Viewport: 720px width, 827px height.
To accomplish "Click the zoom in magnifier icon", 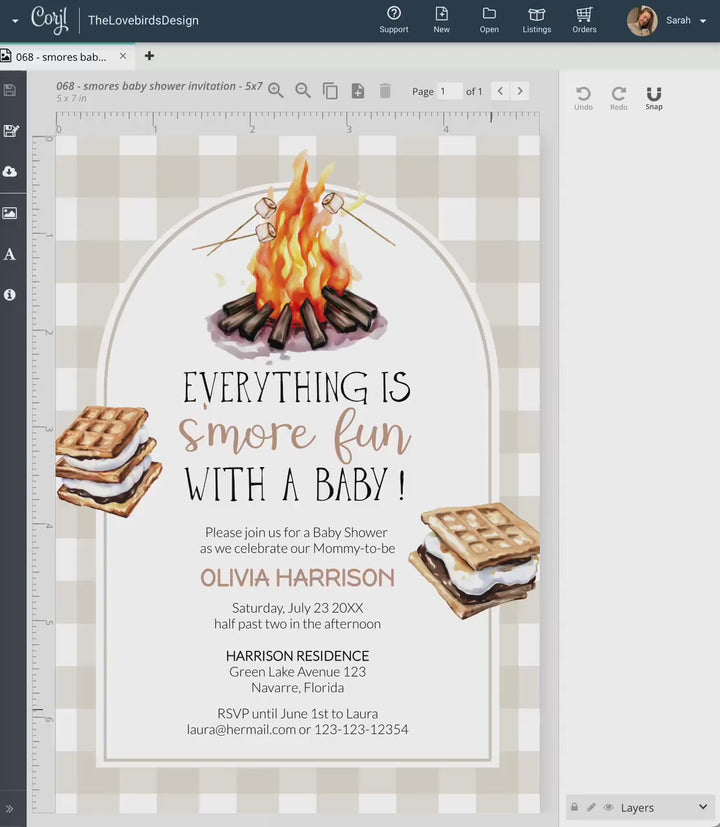I will (276, 91).
